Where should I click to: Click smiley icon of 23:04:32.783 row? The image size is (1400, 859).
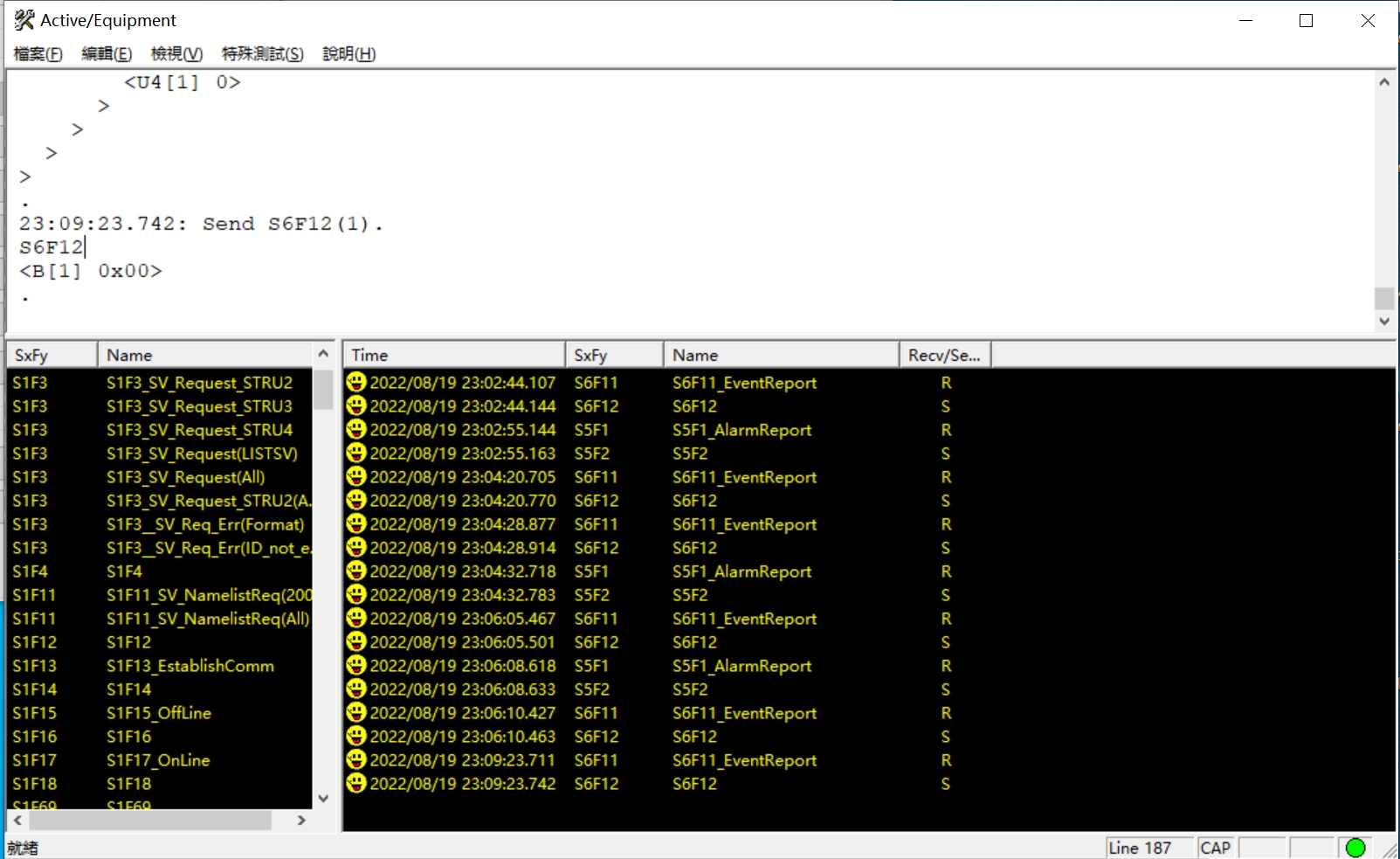pyautogui.click(x=356, y=594)
